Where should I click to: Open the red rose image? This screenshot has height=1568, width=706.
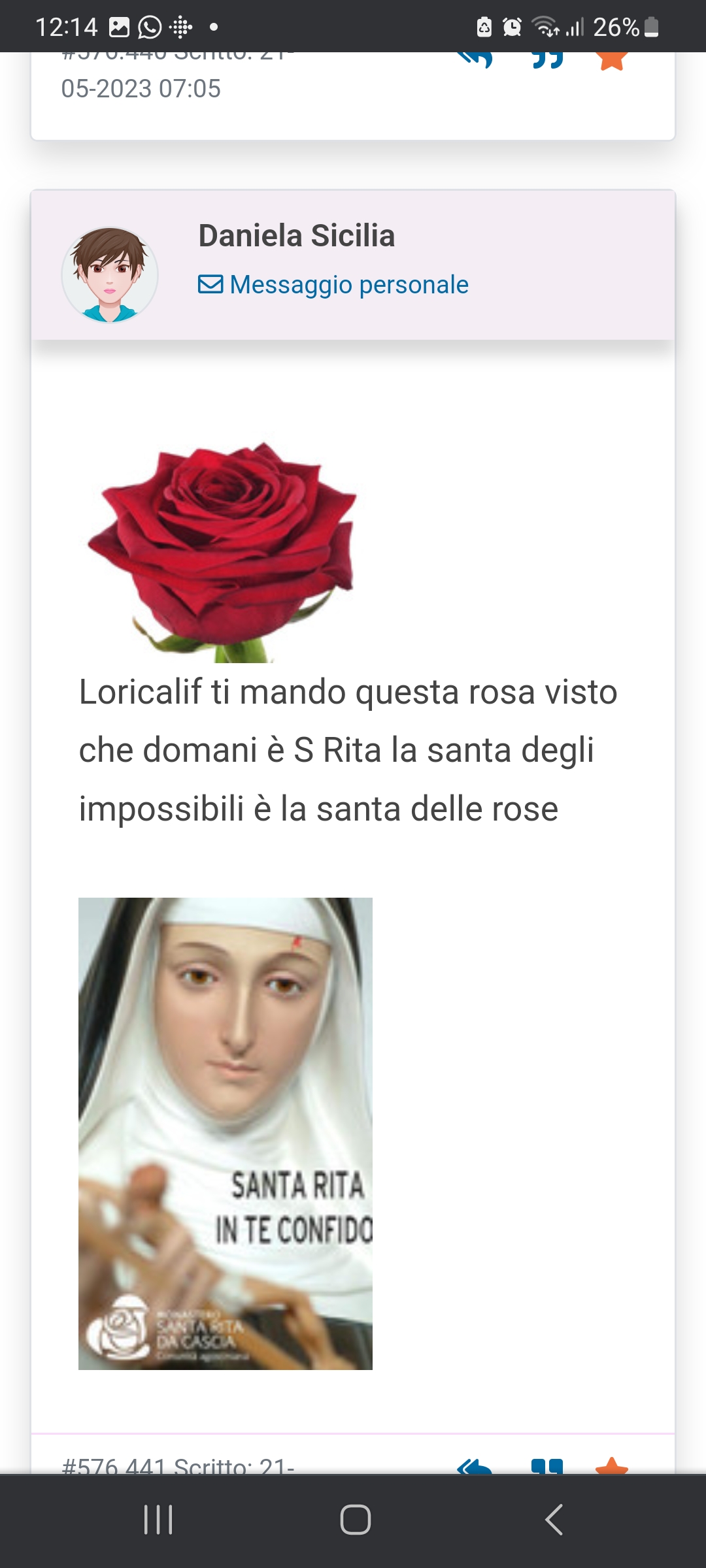pyautogui.click(x=222, y=552)
